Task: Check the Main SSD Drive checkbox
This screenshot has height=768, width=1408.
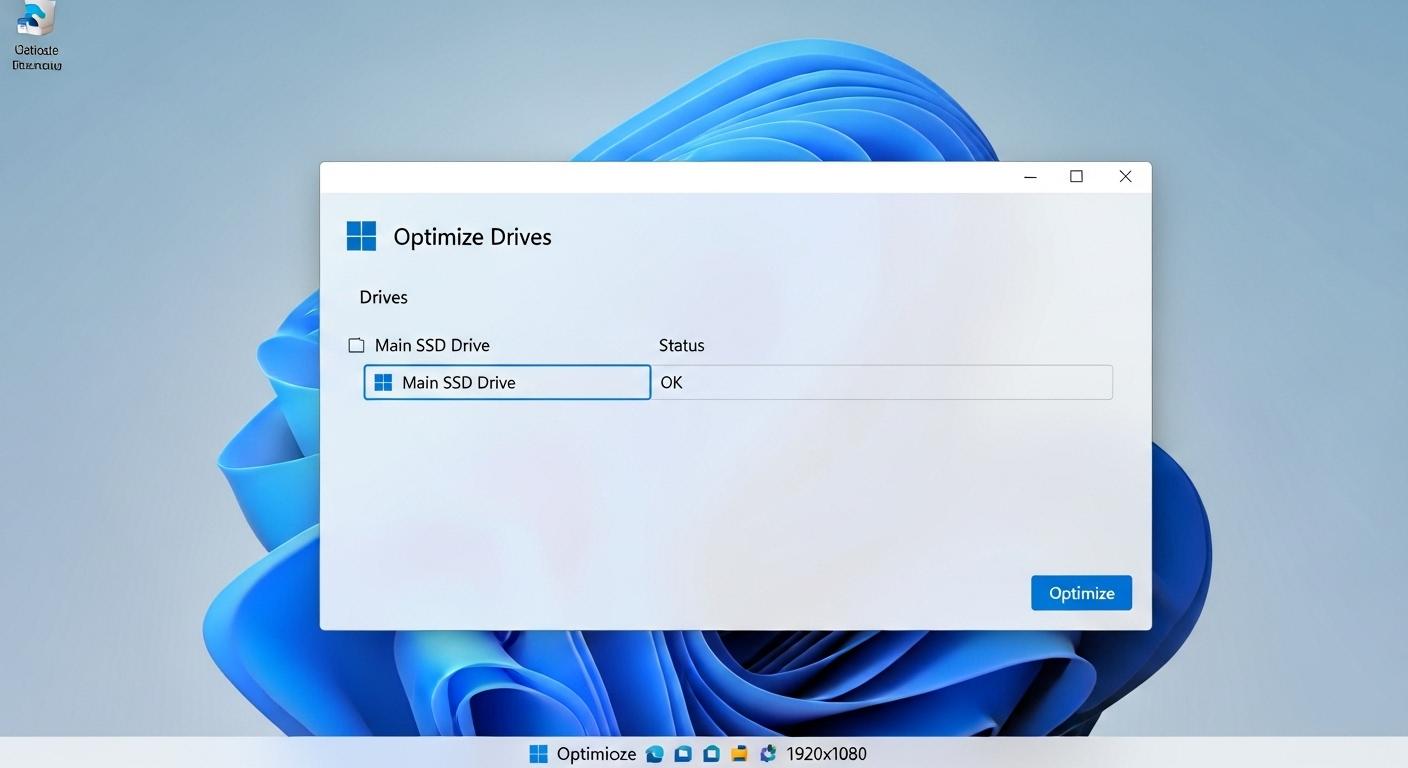Action: pyautogui.click(x=356, y=344)
